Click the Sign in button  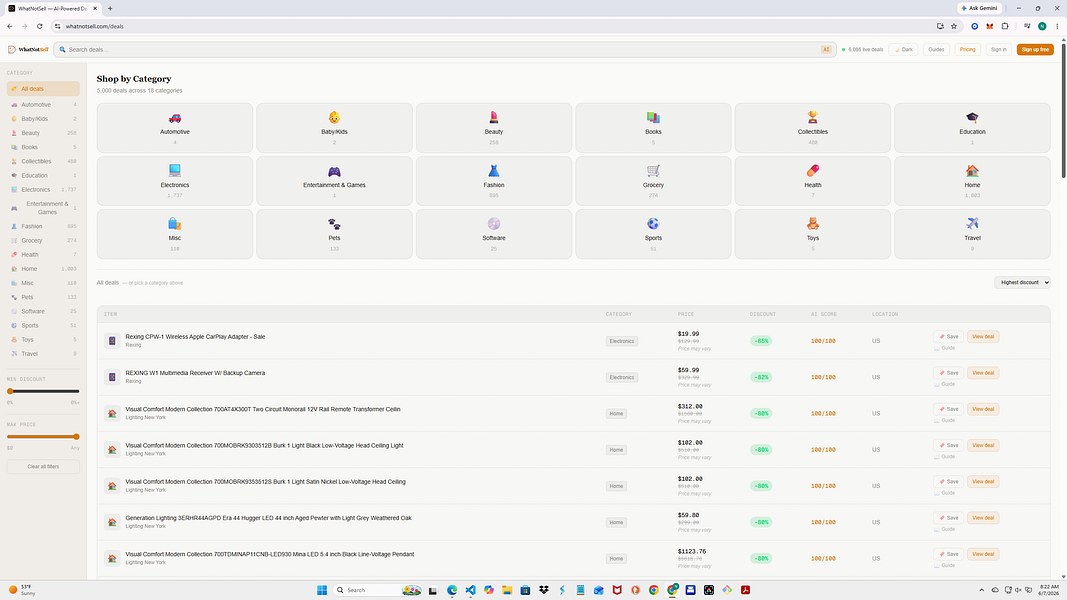998,50
